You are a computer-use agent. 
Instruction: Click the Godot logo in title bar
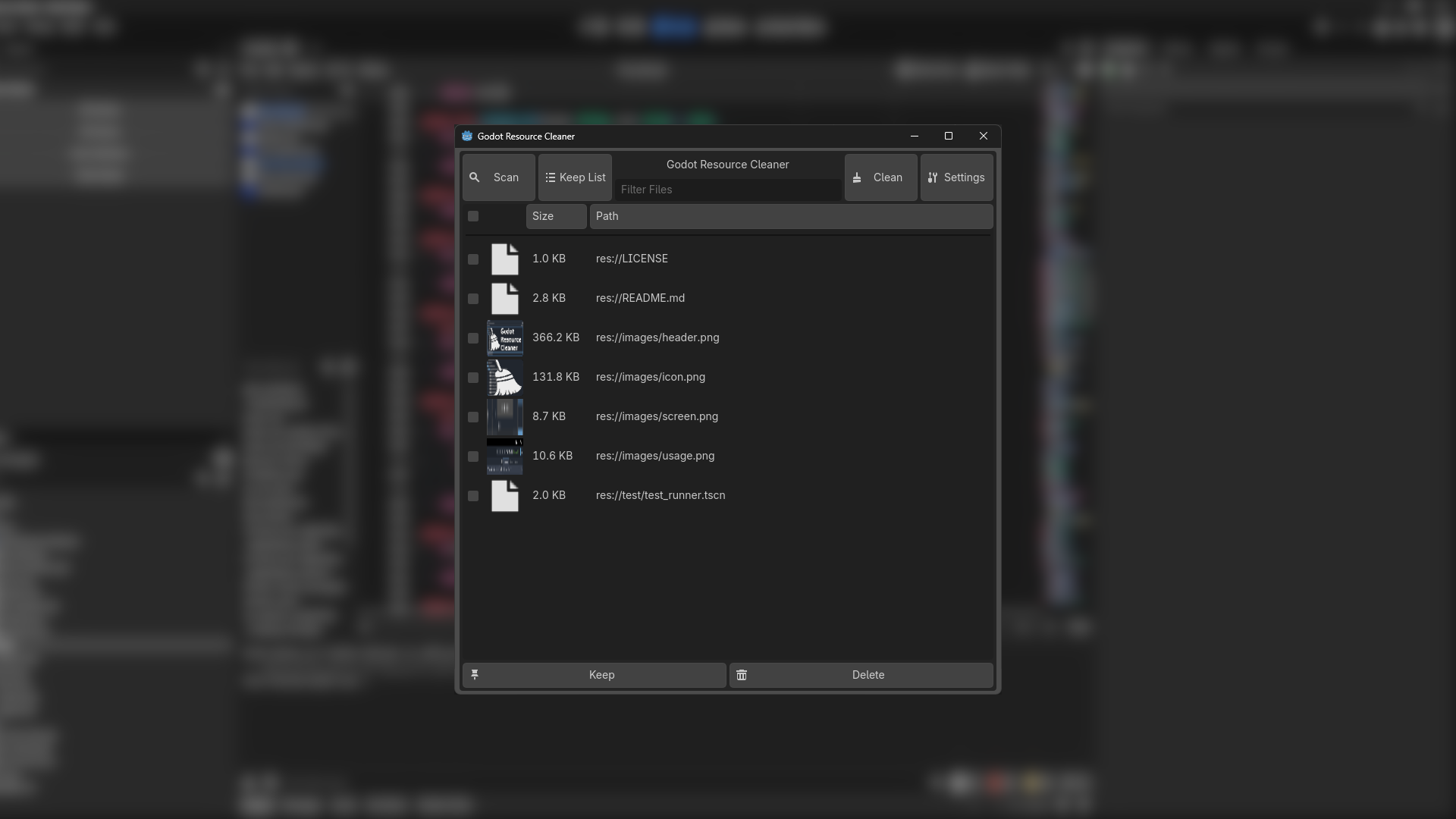(467, 136)
